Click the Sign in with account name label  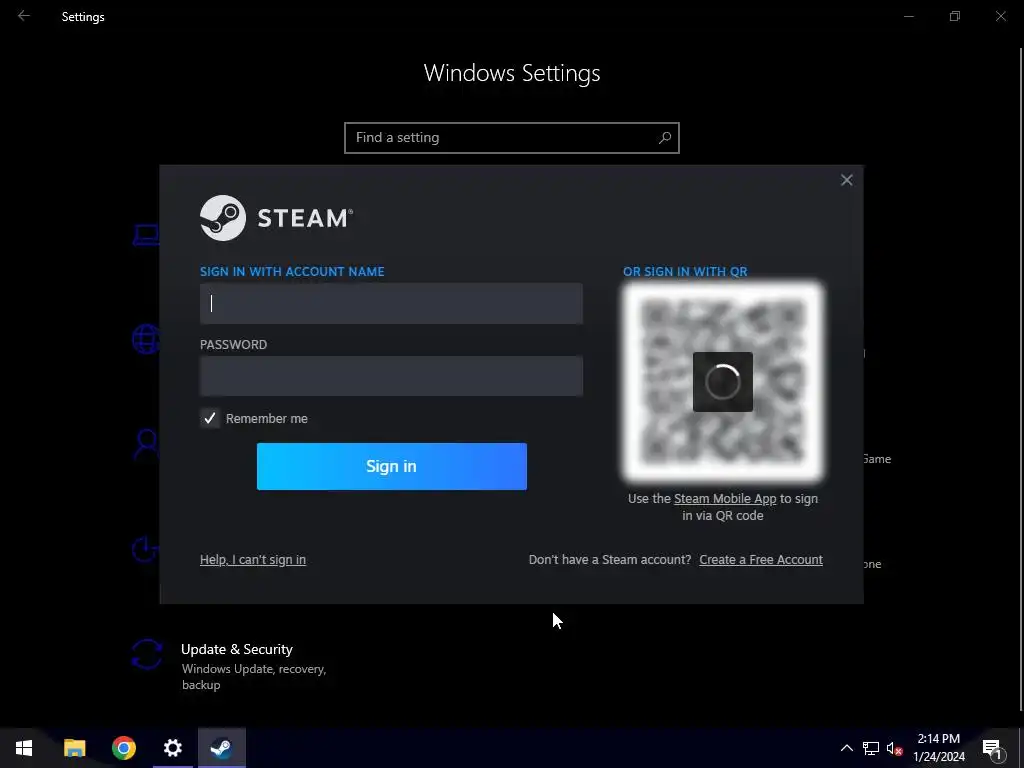(x=292, y=272)
